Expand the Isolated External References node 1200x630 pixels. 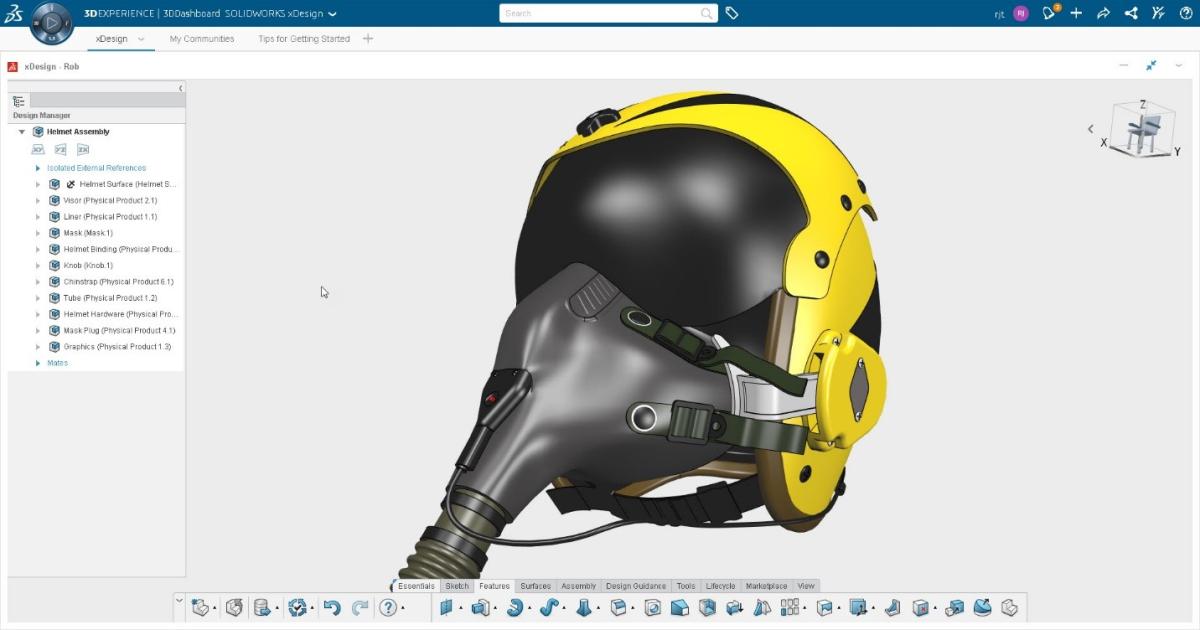39,168
